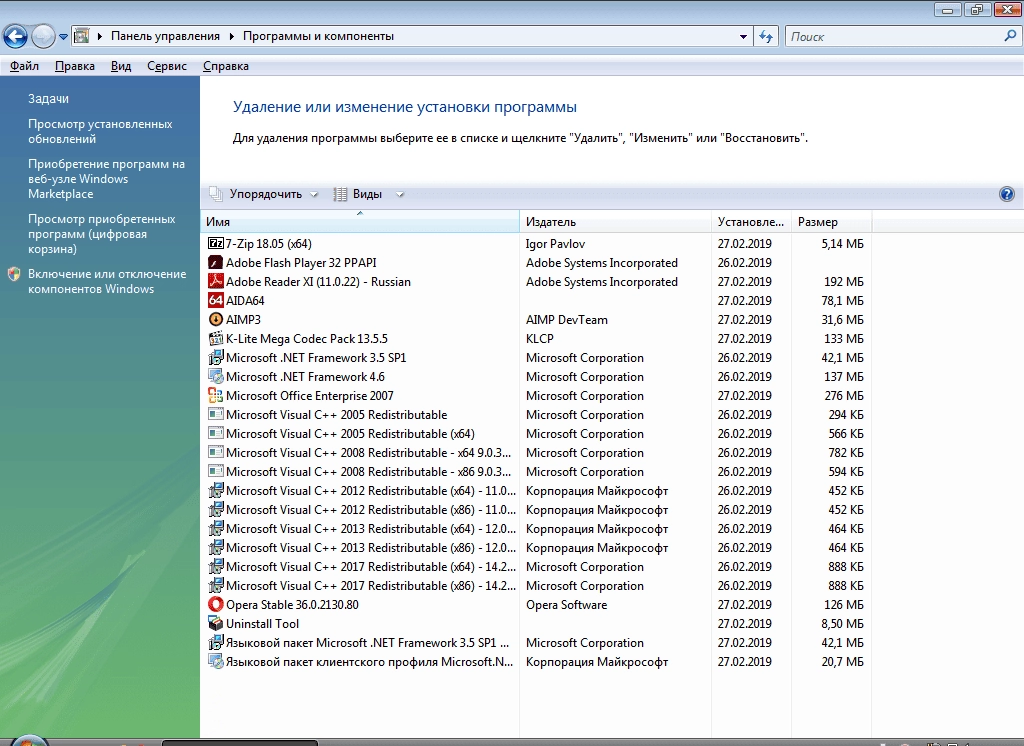Viewport: 1024px width, 746px height.
Task: Click the Visual C++ 2005 Redistributable (x64) icon
Action: 216,433
